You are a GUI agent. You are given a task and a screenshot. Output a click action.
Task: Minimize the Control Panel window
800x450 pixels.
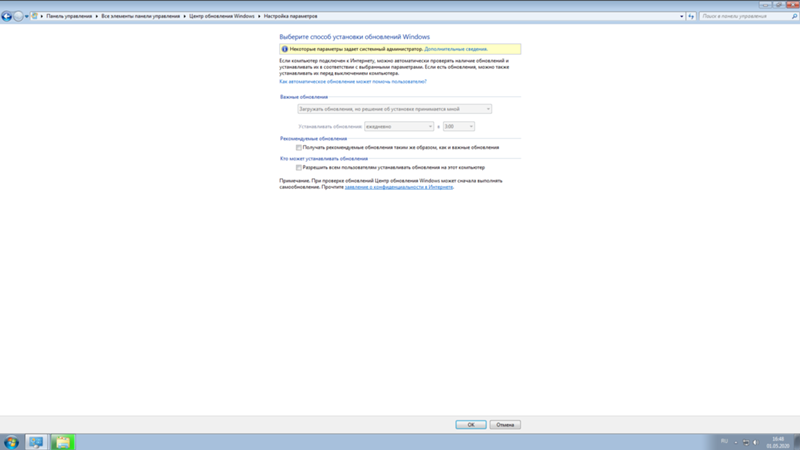(765, 5)
